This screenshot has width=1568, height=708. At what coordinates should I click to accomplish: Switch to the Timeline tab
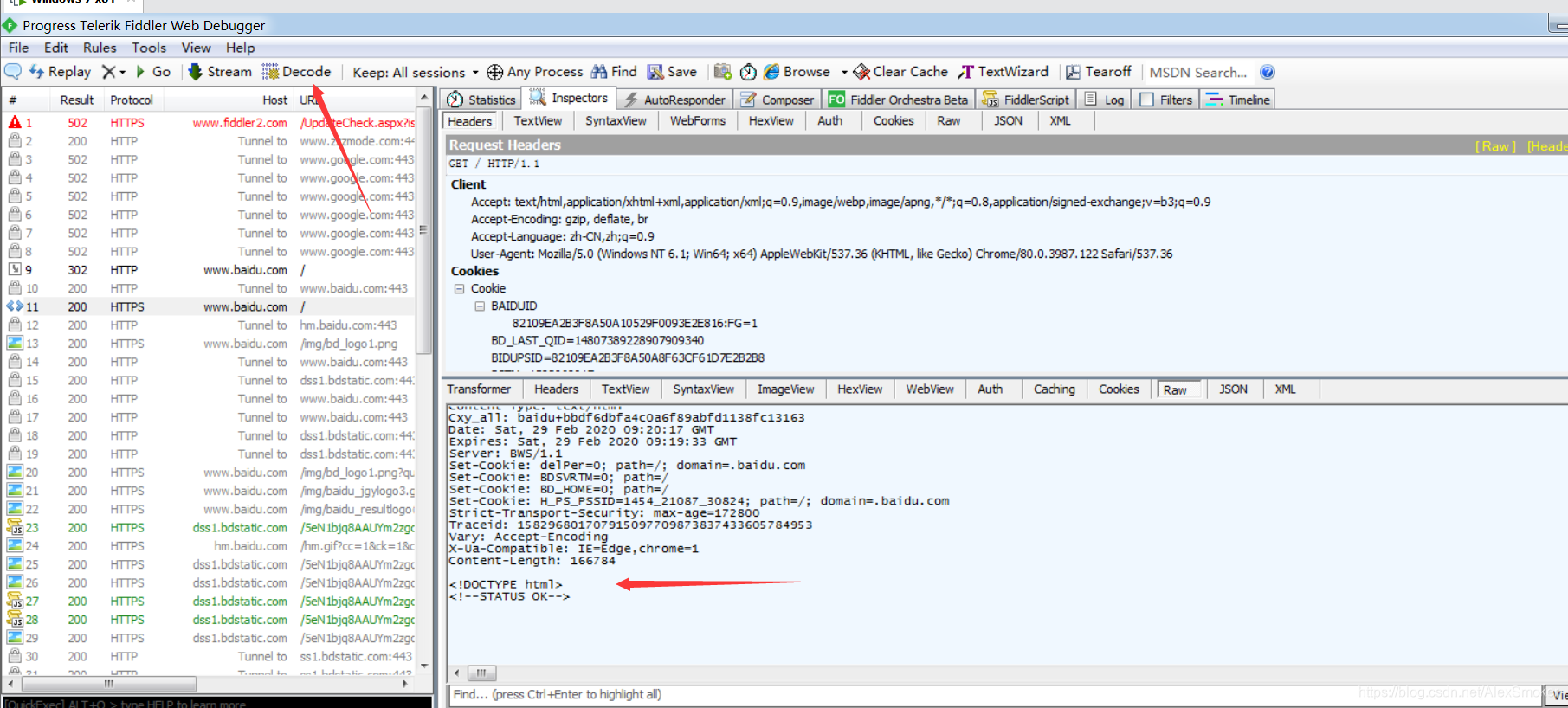[1238, 100]
